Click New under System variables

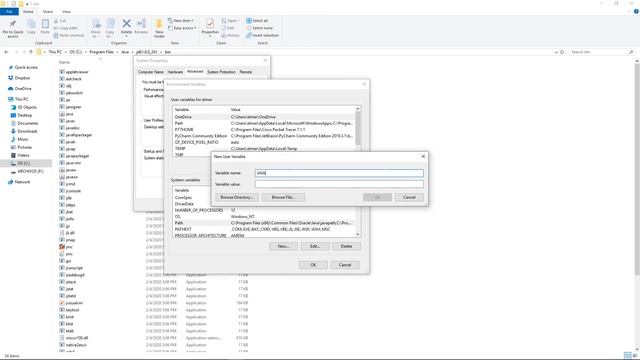pyautogui.click(x=283, y=246)
